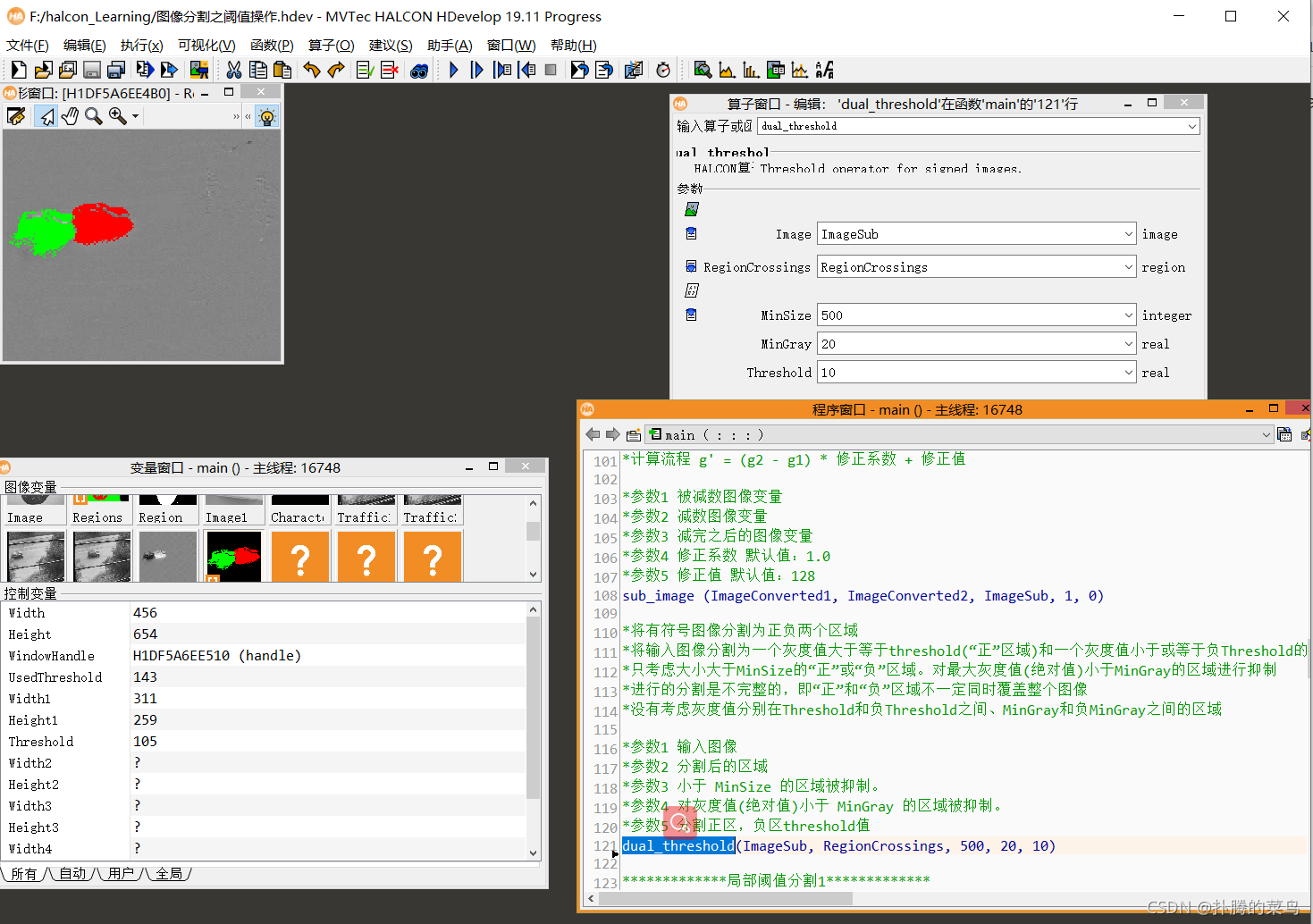Click the Read image toolbar icon
Image resolution: width=1313 pixels, height=924 pixels.
[x=199, y=70]
